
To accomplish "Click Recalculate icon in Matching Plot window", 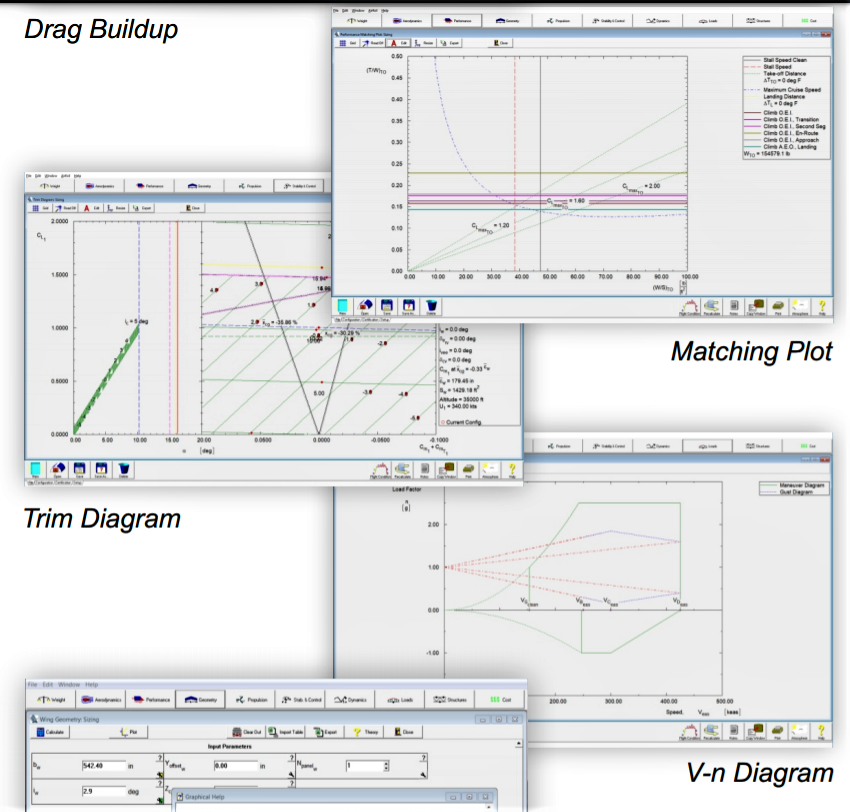I will (712, 307).
